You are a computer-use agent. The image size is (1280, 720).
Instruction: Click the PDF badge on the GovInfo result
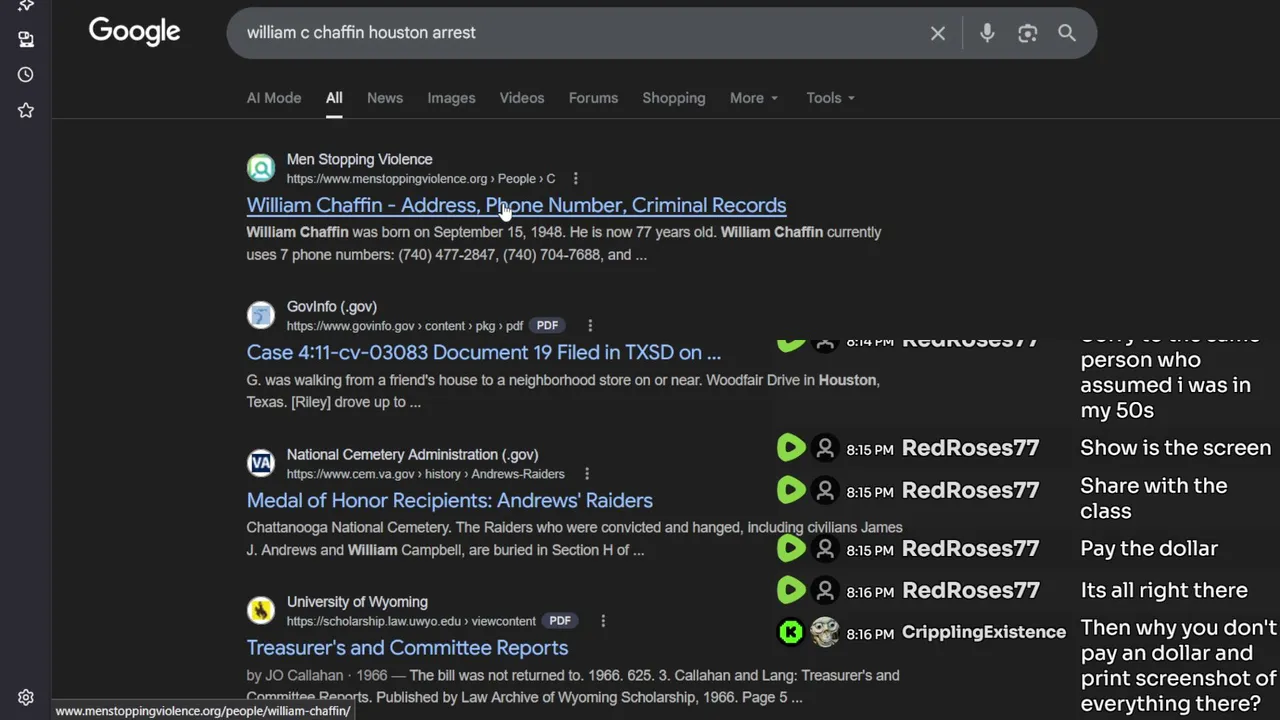(547, 326)
